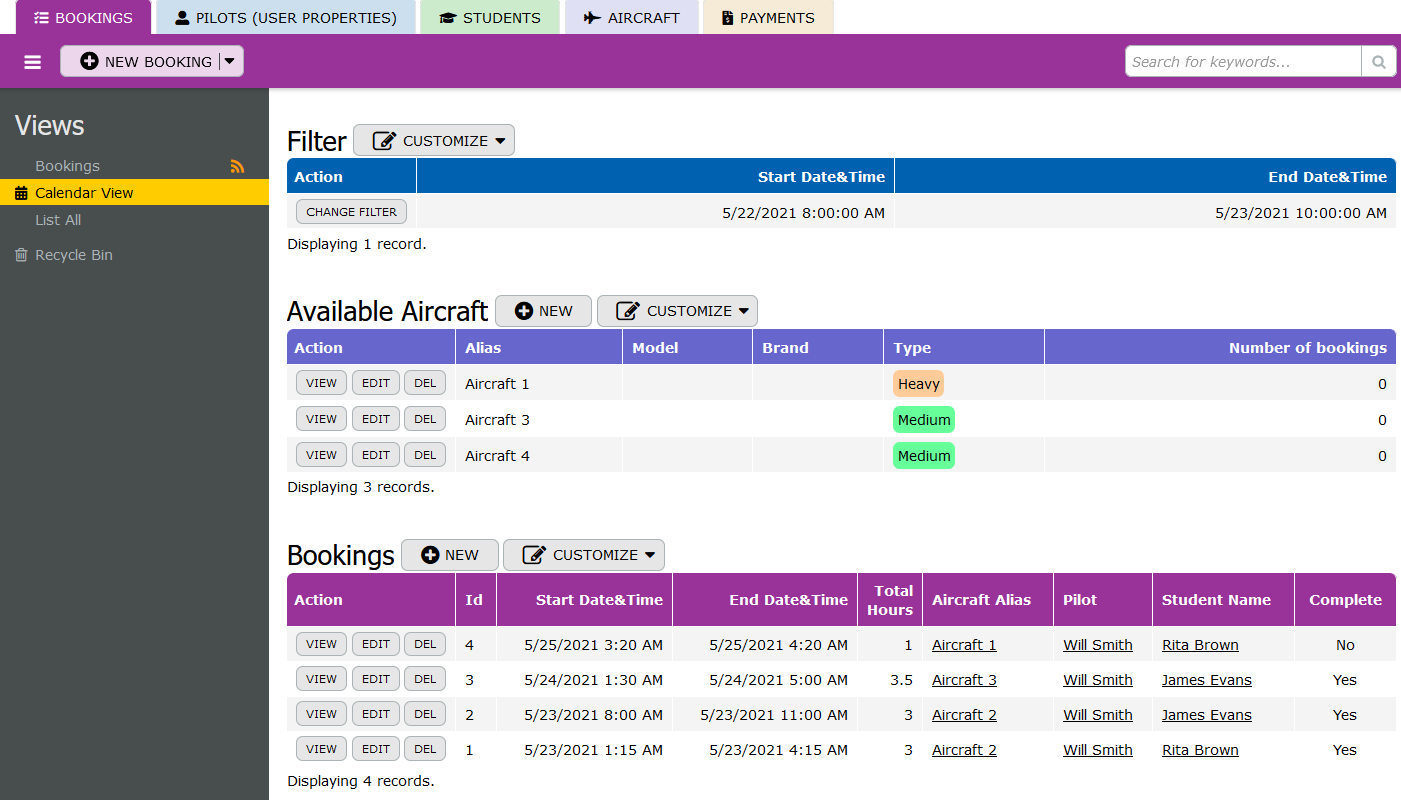
Task: Click the Aircraft 3 link in Bookings
Action: [x=964, y=680]
